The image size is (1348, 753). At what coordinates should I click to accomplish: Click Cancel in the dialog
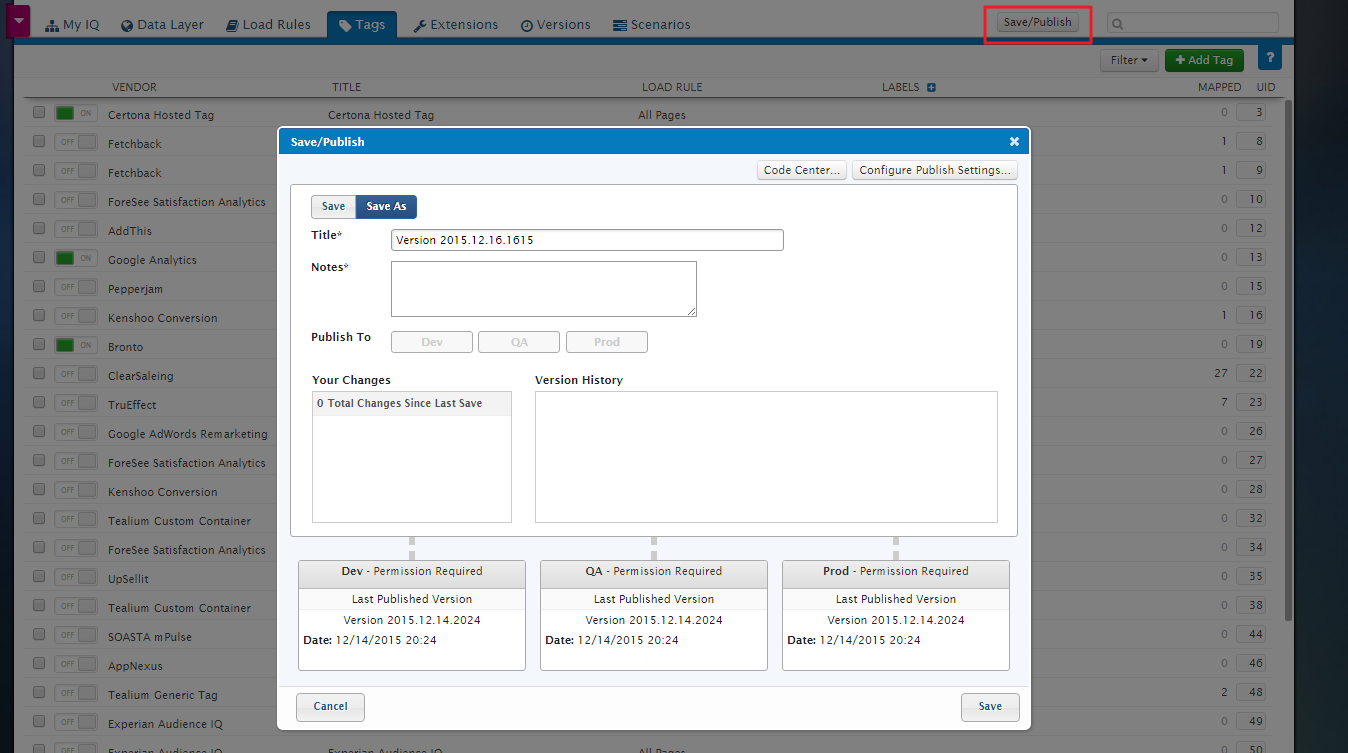pos(330,706)
